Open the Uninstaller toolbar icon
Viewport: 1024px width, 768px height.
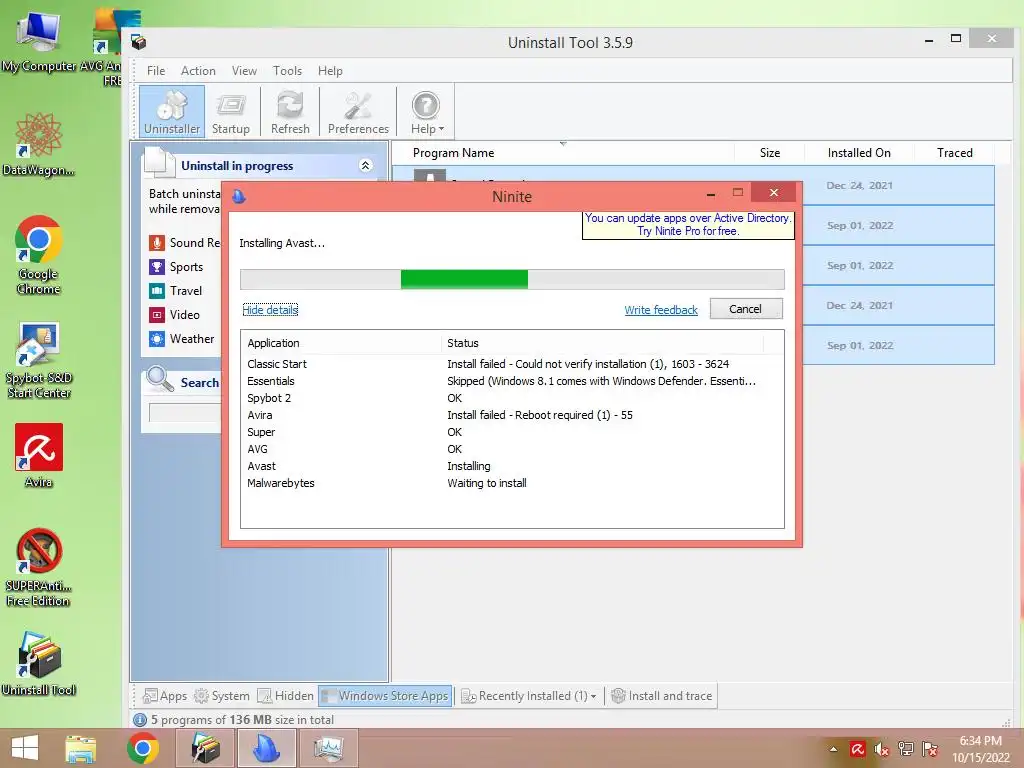172,111
